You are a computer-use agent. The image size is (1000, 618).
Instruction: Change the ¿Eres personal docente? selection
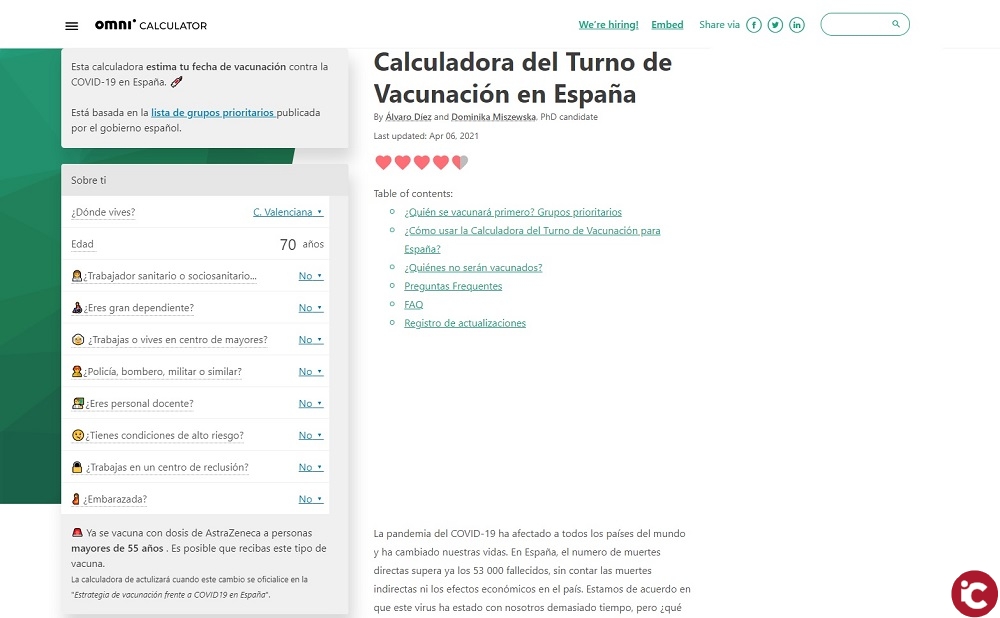(x=311, y=404)
